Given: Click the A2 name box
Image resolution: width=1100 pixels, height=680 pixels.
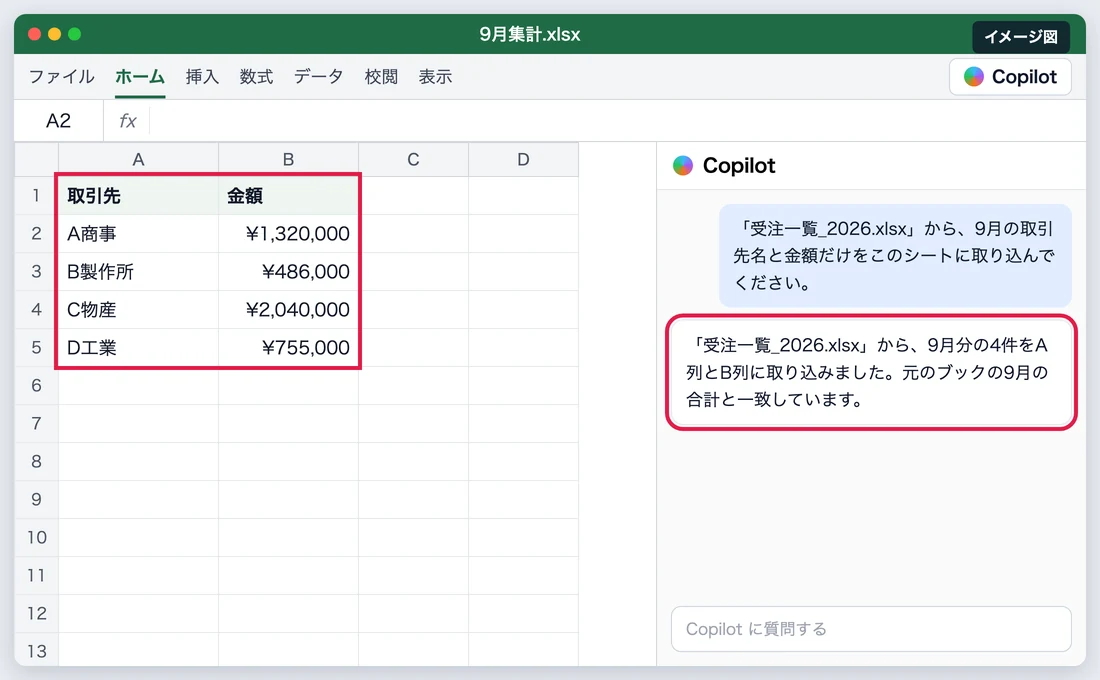Looking at the screenshot, I should (59, 121).
